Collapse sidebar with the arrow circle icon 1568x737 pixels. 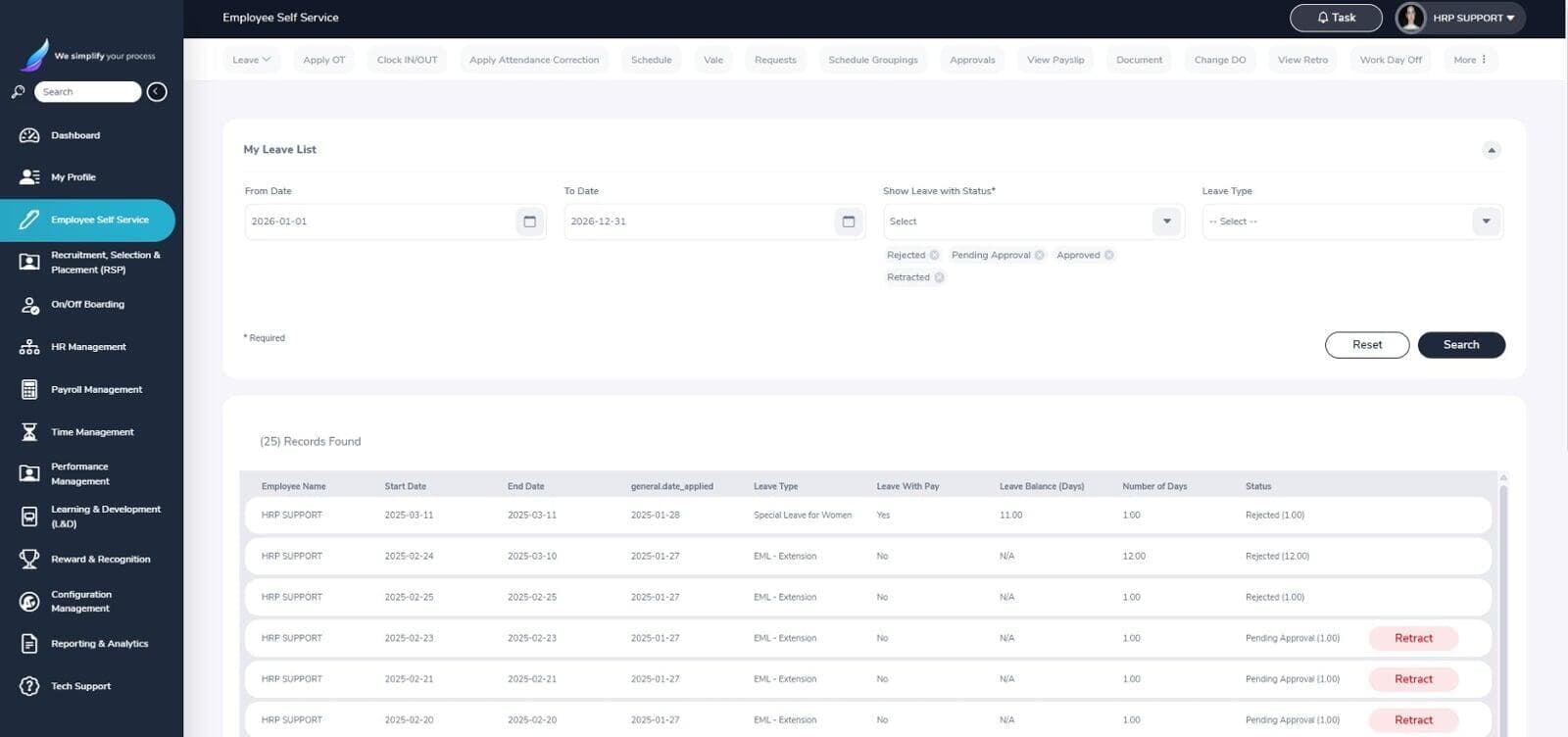tap(157, 91)
